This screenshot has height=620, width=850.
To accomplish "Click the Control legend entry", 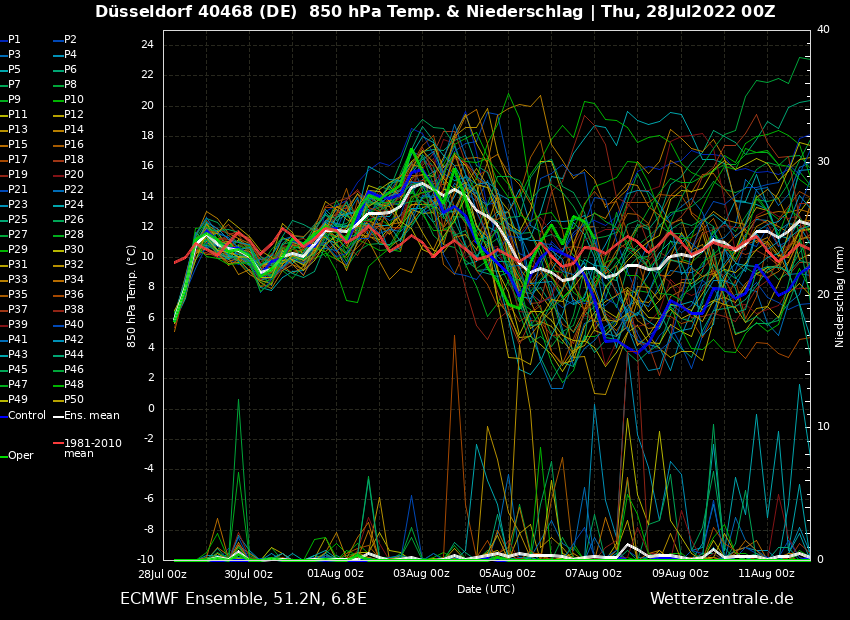I will 27,415.
